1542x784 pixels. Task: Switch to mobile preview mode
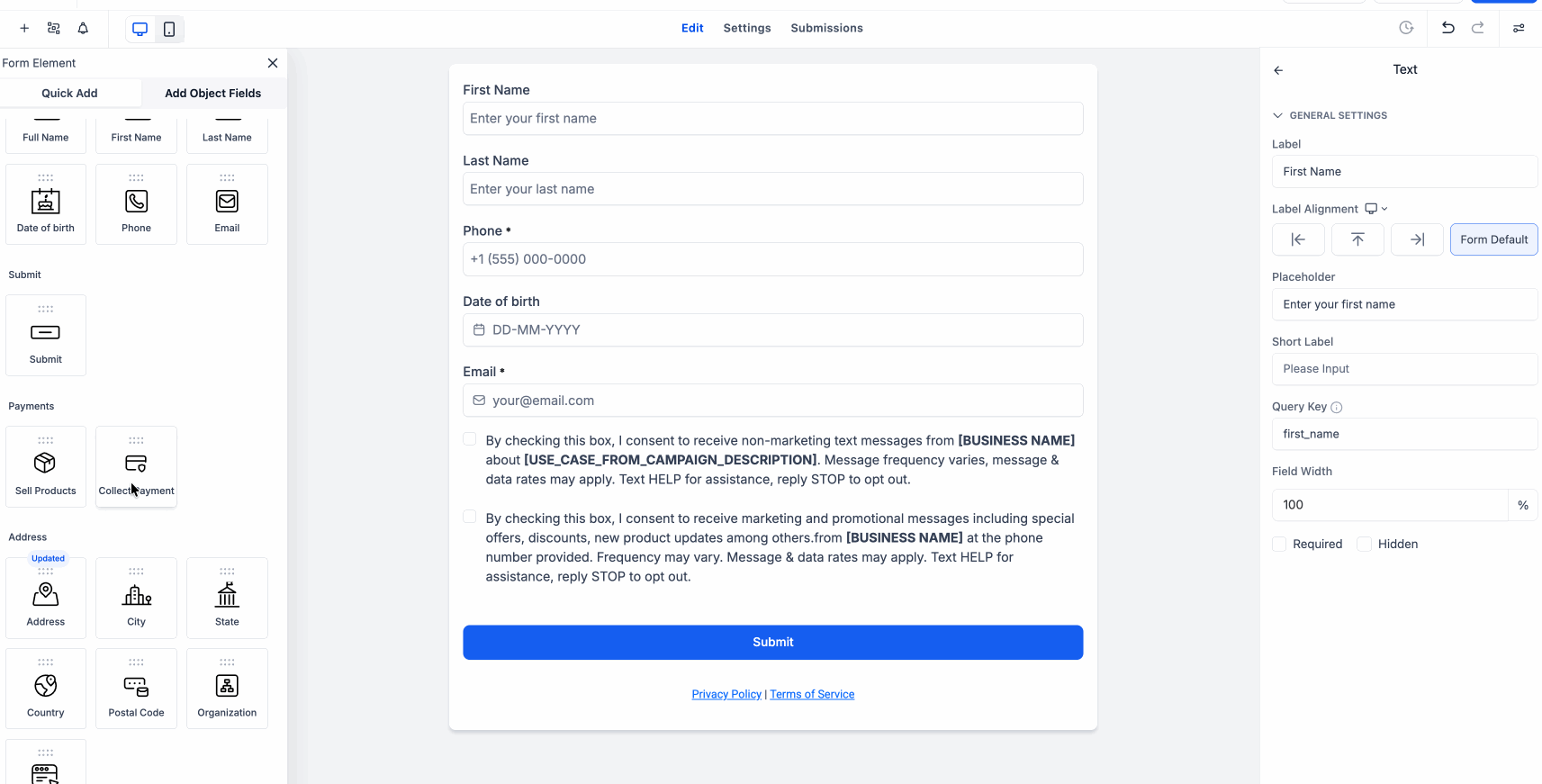[x=169, y=28]
